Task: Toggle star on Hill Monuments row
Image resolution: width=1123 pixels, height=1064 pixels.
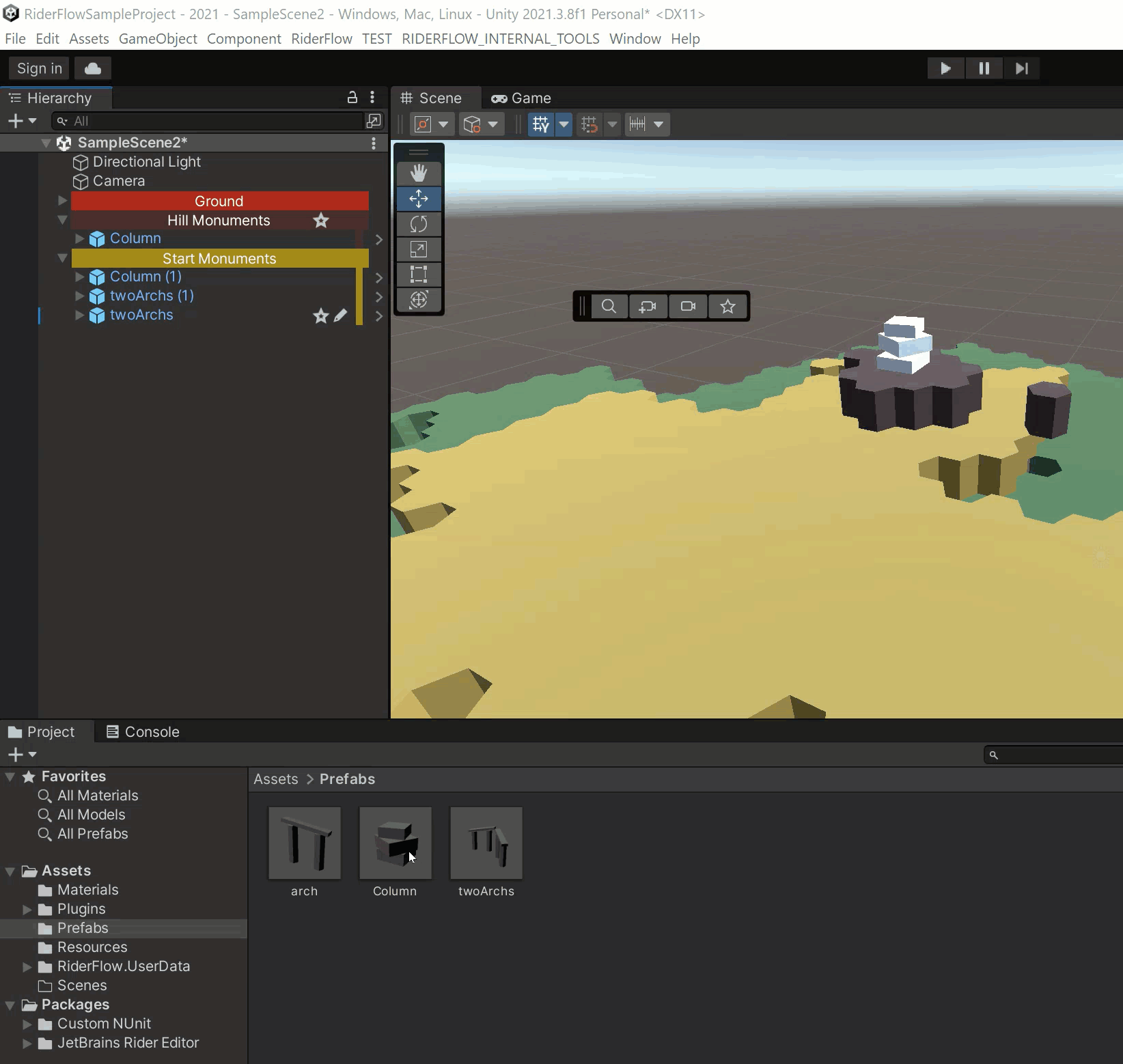Action: 321,221
